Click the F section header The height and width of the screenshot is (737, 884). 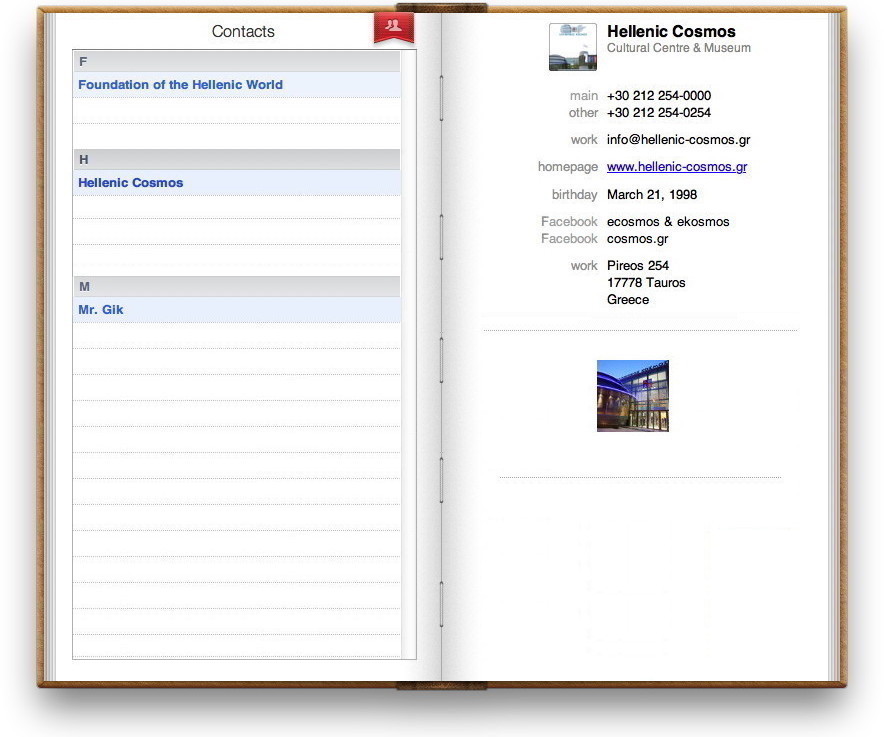click(x=237, y=61)
